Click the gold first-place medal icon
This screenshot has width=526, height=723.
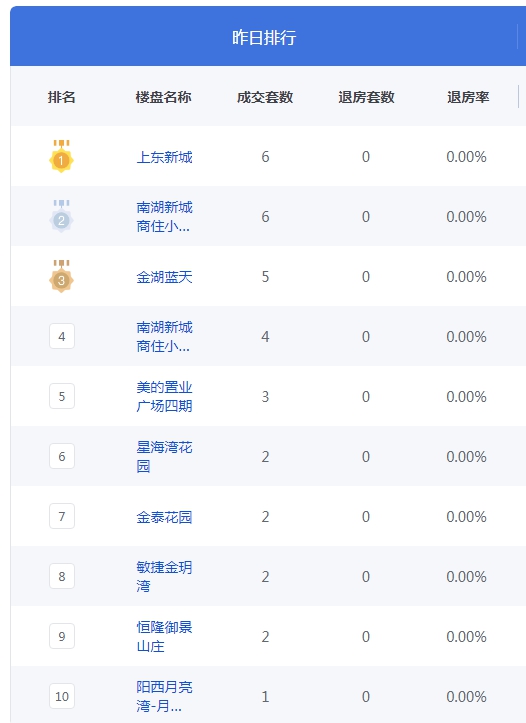[x=61, y=156]
